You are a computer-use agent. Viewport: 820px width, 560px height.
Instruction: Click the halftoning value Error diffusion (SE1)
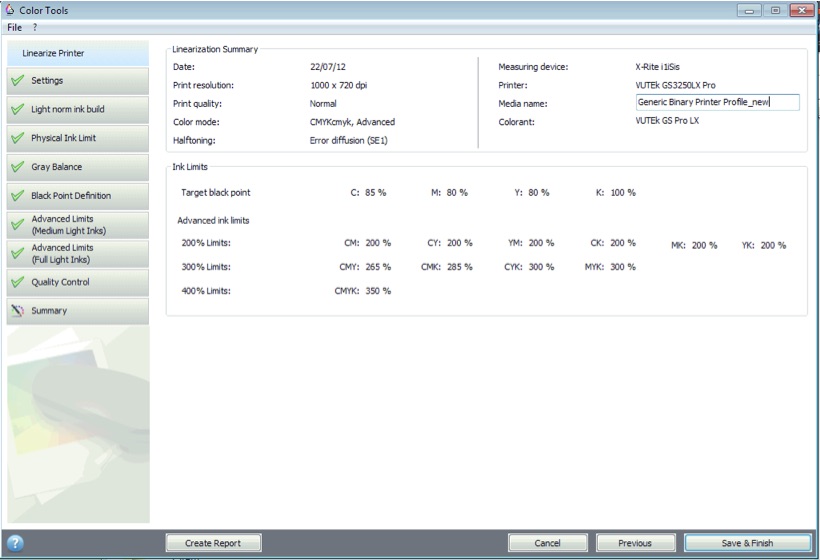(348, 140)
